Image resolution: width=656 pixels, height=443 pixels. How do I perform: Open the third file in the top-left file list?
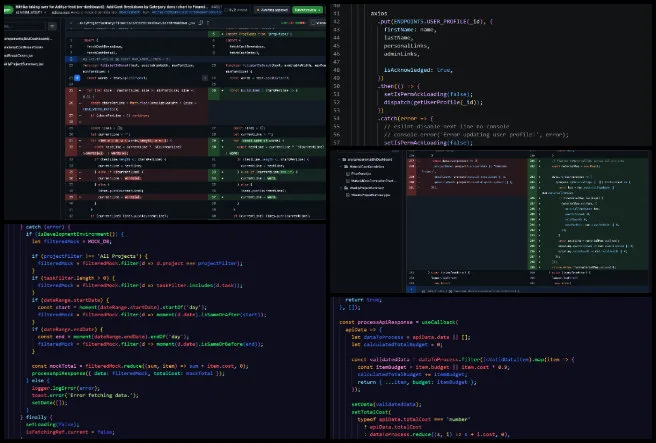tap(18, 55)
